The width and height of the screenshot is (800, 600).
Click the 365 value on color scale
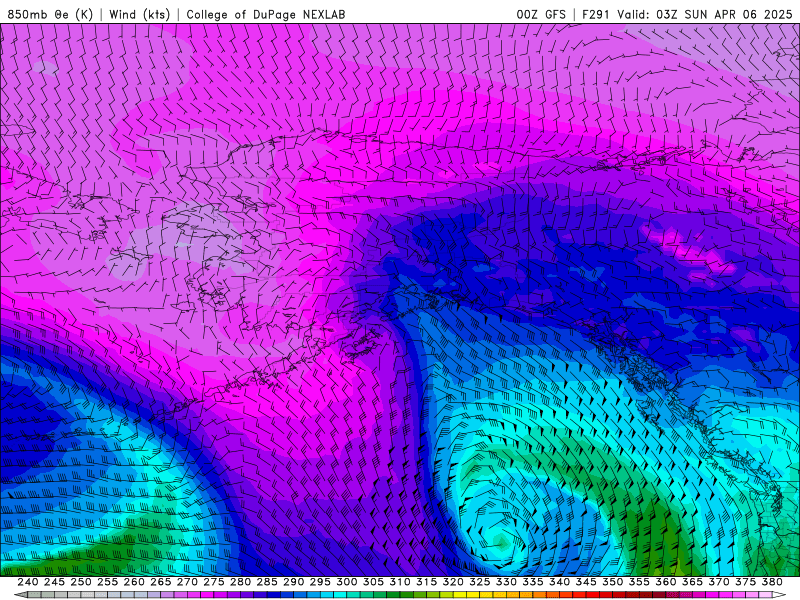point(692,582)
